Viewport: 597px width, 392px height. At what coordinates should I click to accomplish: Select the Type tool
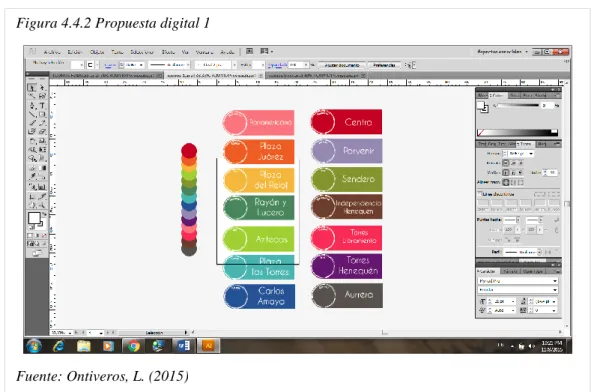(42, 105)
